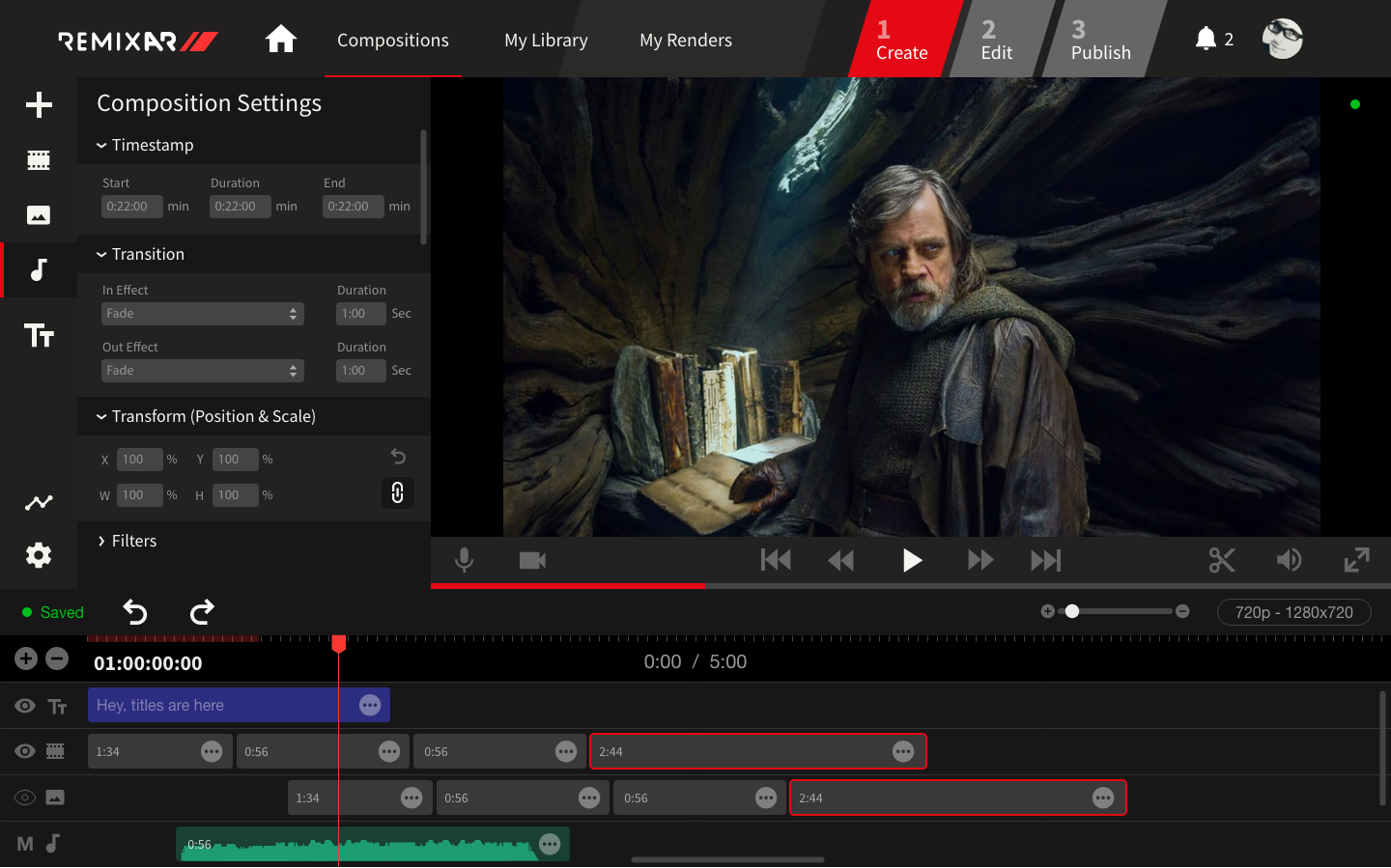Play the video preview
The width and height of the screenshot is (1391, 868).
pos(912,560)
